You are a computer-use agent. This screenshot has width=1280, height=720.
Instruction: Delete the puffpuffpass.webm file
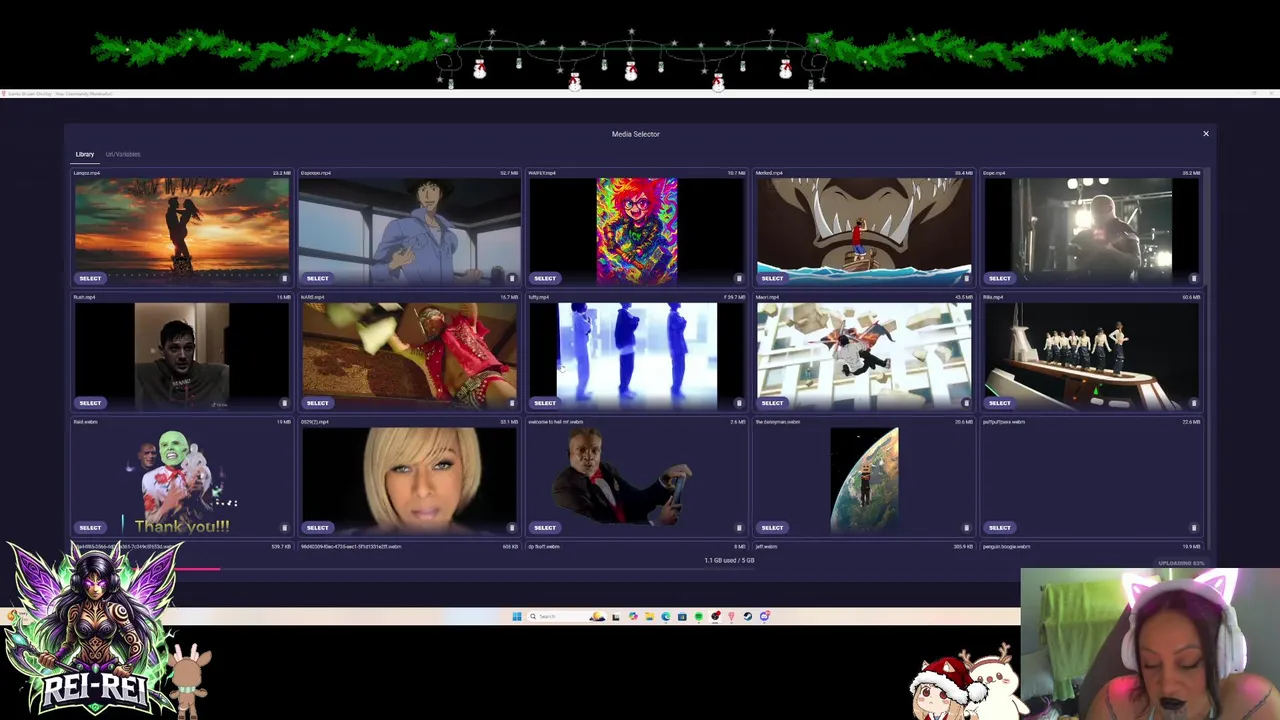1193,527
